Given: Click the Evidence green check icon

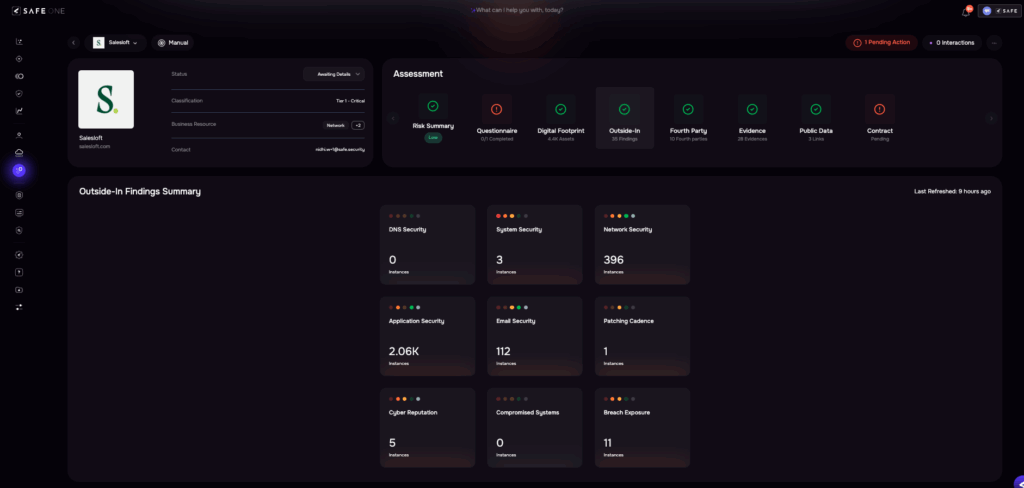Looking at the screenshot, I should [752, 109].
